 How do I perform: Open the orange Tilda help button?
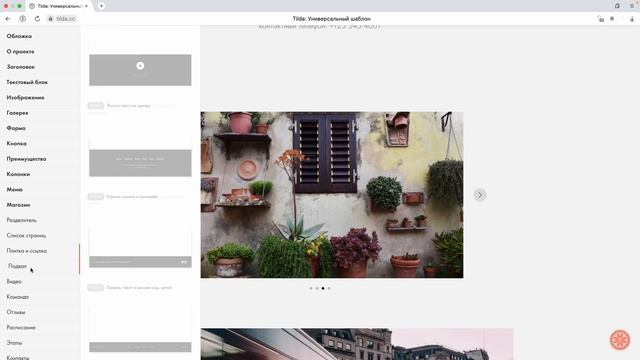click(x=620, y=340)
